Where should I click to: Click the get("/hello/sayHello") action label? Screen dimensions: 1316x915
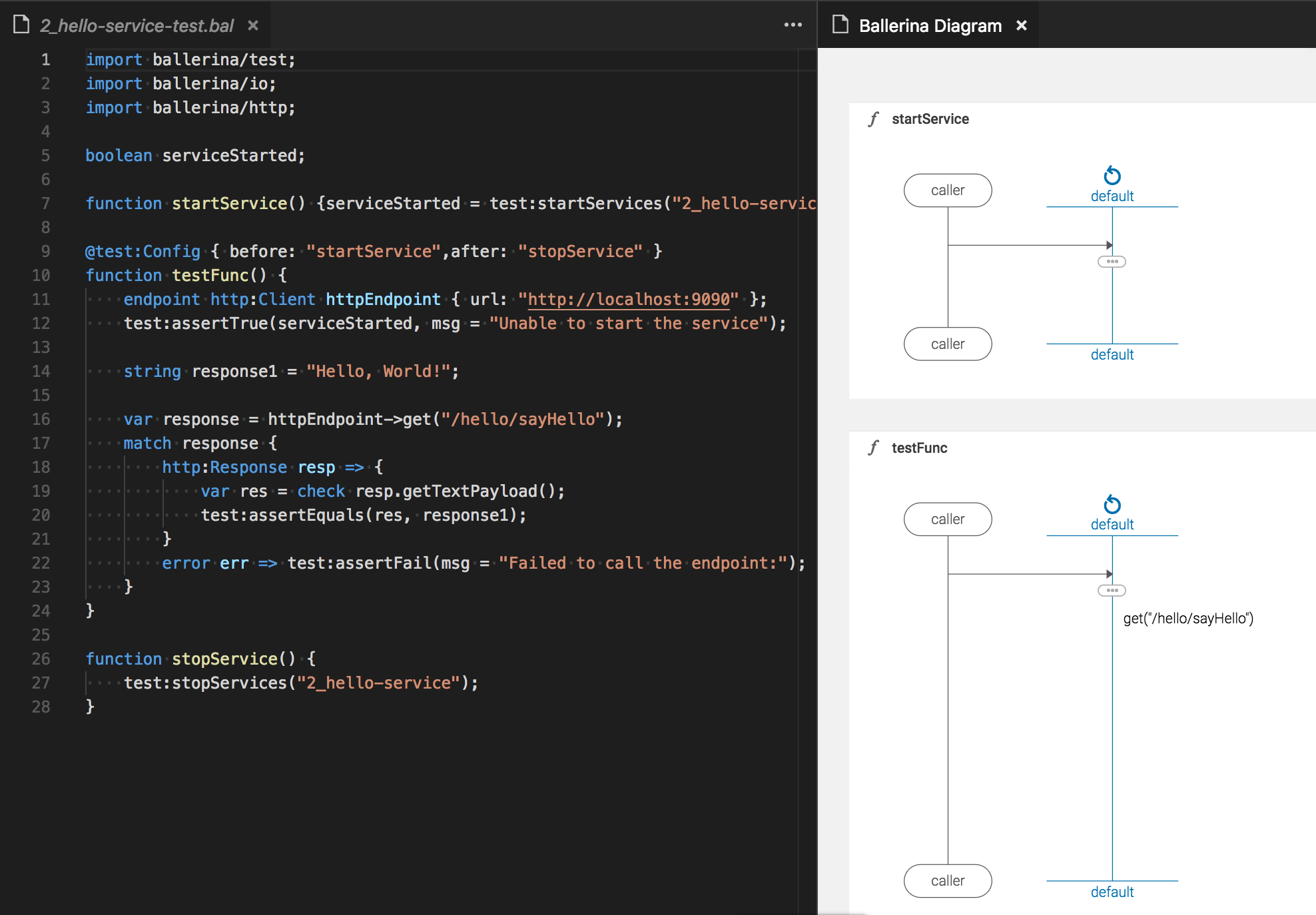tap(1187, 618)
